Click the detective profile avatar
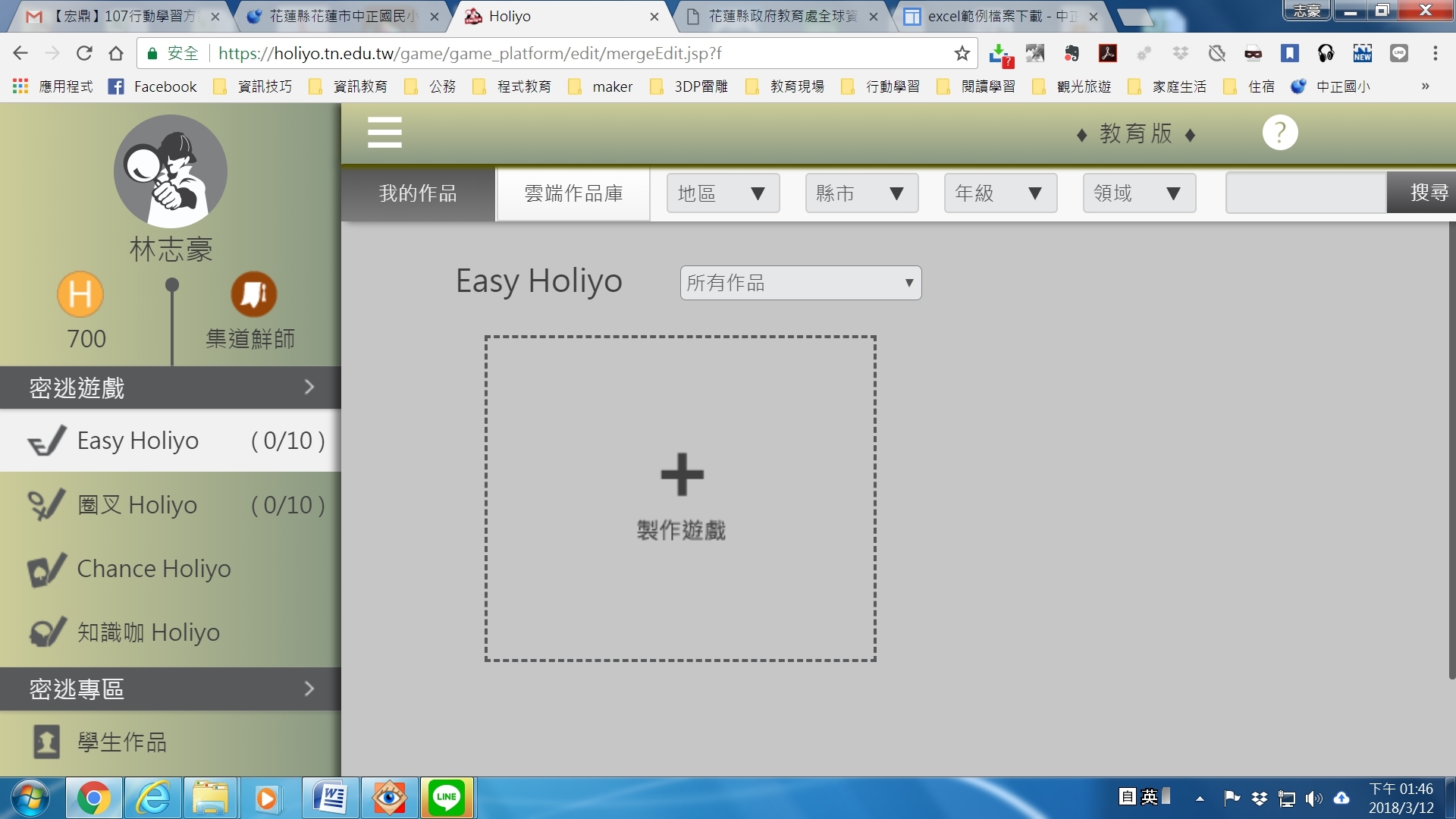 [x=171, y=171]
